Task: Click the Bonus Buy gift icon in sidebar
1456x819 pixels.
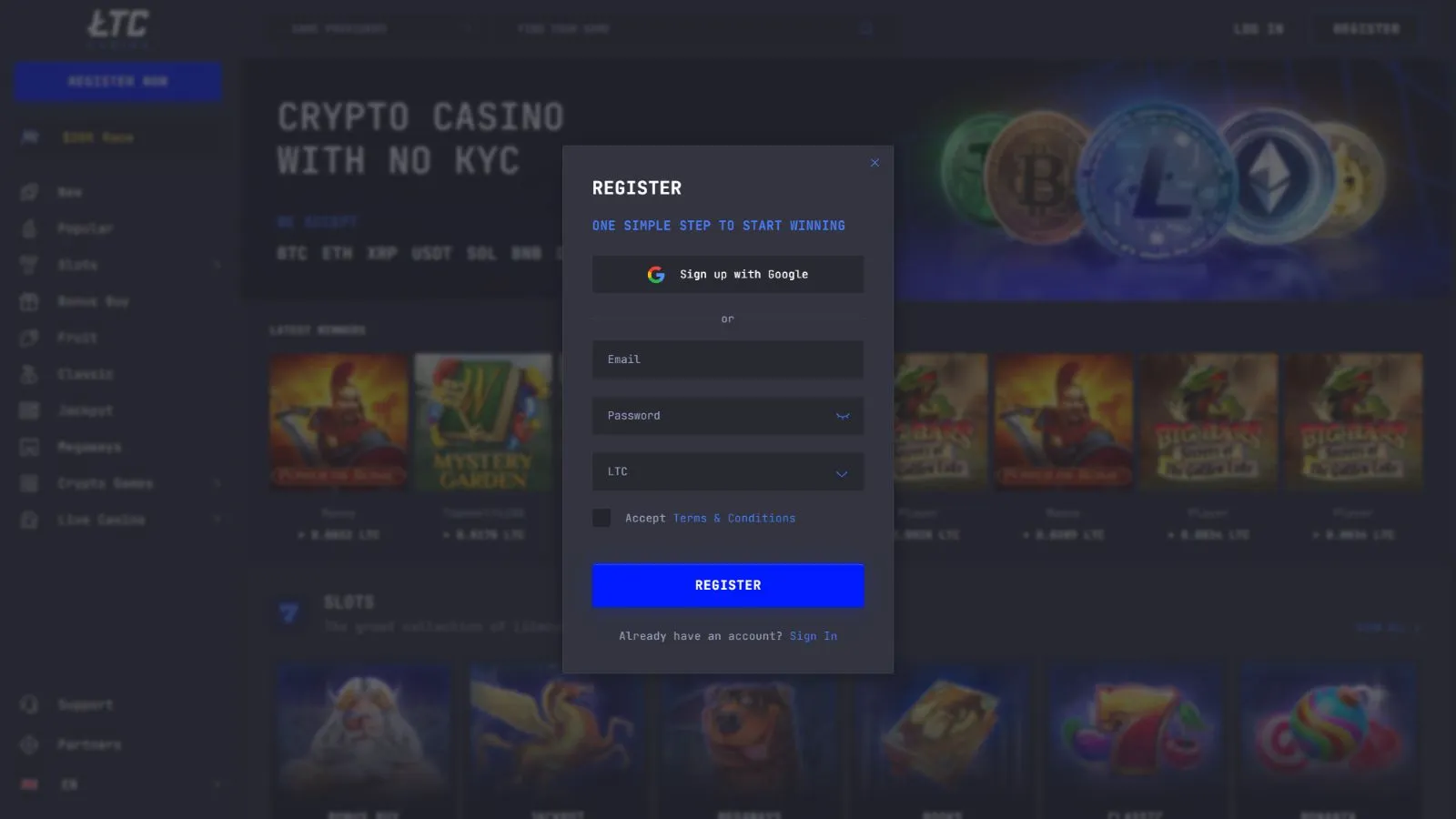Action: [29, 301]
